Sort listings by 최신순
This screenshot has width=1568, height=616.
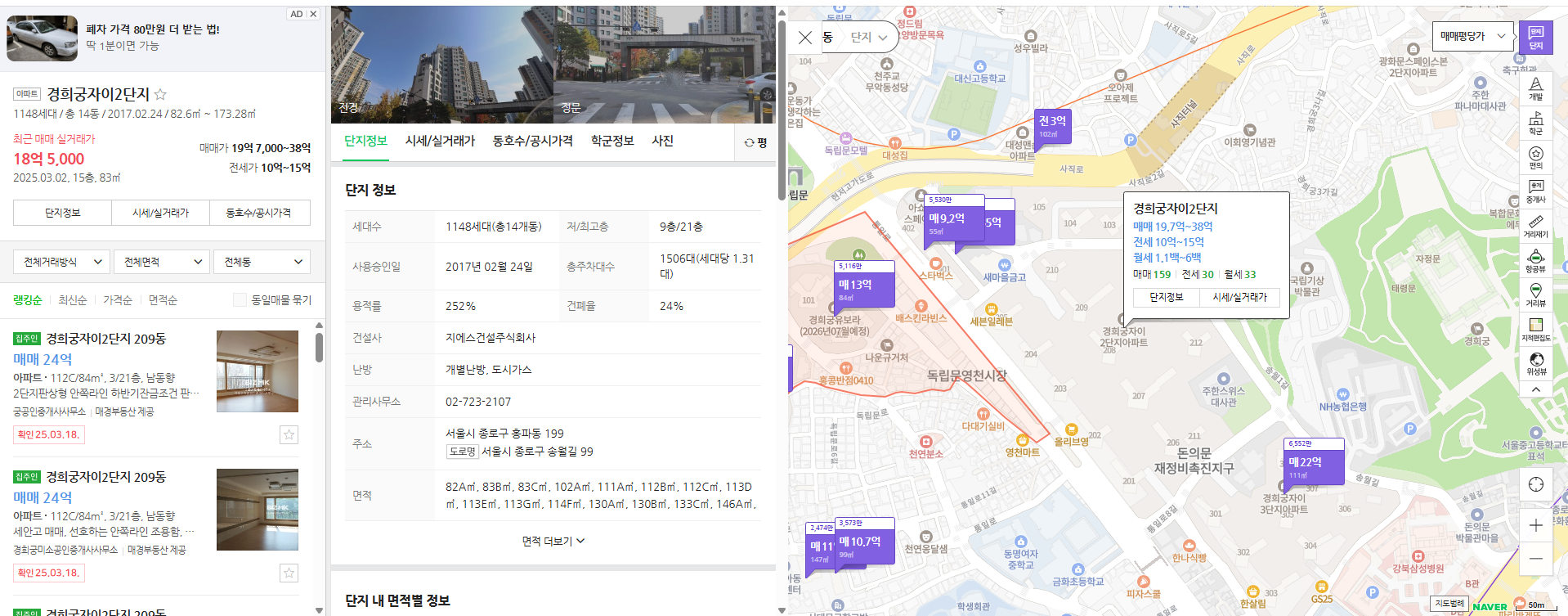(x=72, y=300)
